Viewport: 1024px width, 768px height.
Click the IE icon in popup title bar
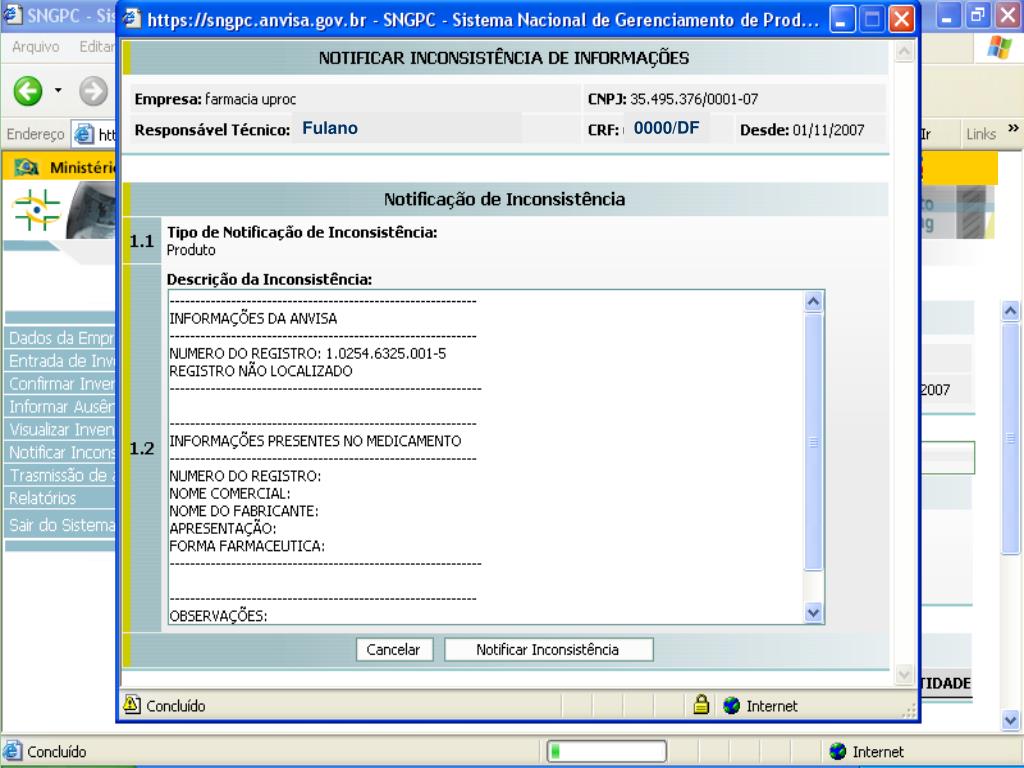pos(132,19)
